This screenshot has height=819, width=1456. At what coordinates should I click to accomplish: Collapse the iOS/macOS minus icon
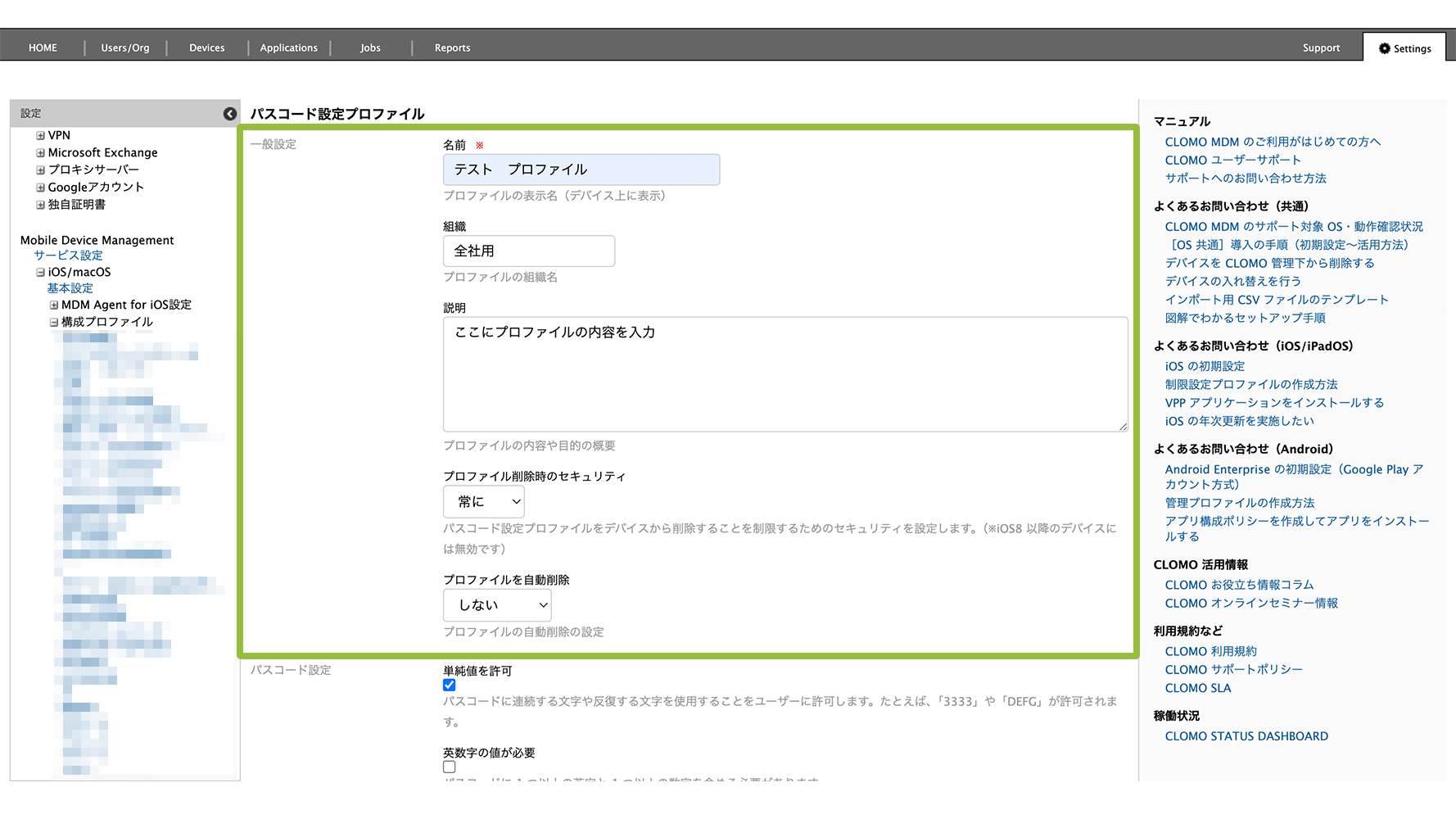[41, 273]
